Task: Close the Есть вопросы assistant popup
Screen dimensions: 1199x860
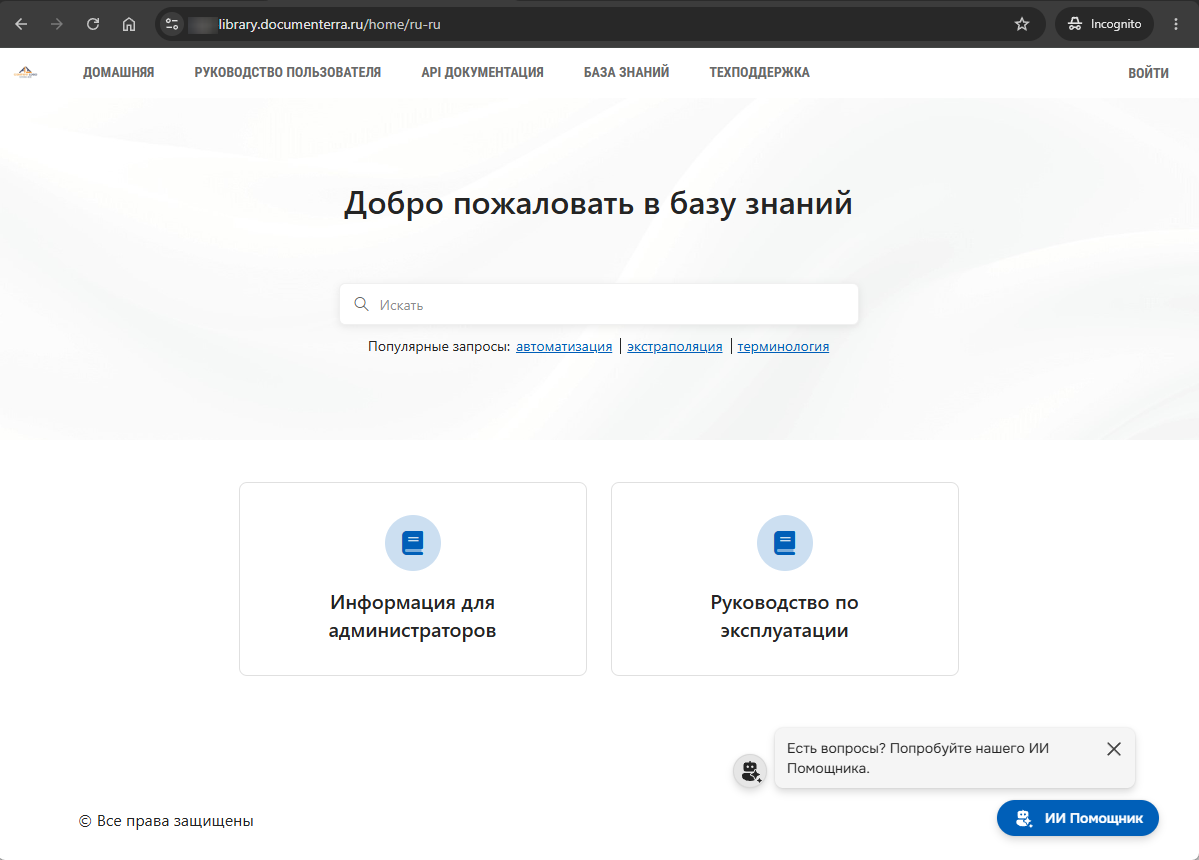Action: coord(1114,749)
